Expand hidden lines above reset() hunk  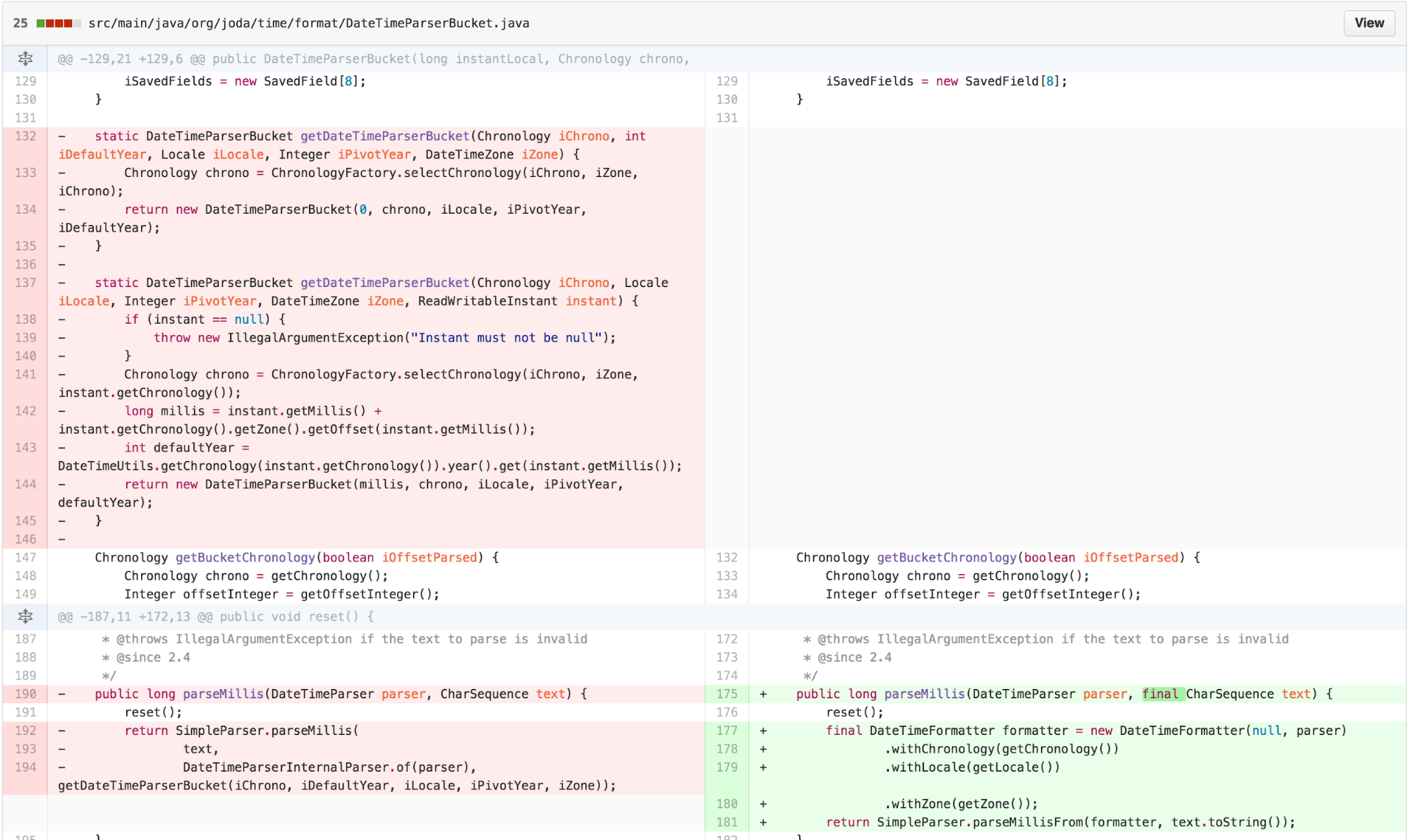[x=25, y=616]
